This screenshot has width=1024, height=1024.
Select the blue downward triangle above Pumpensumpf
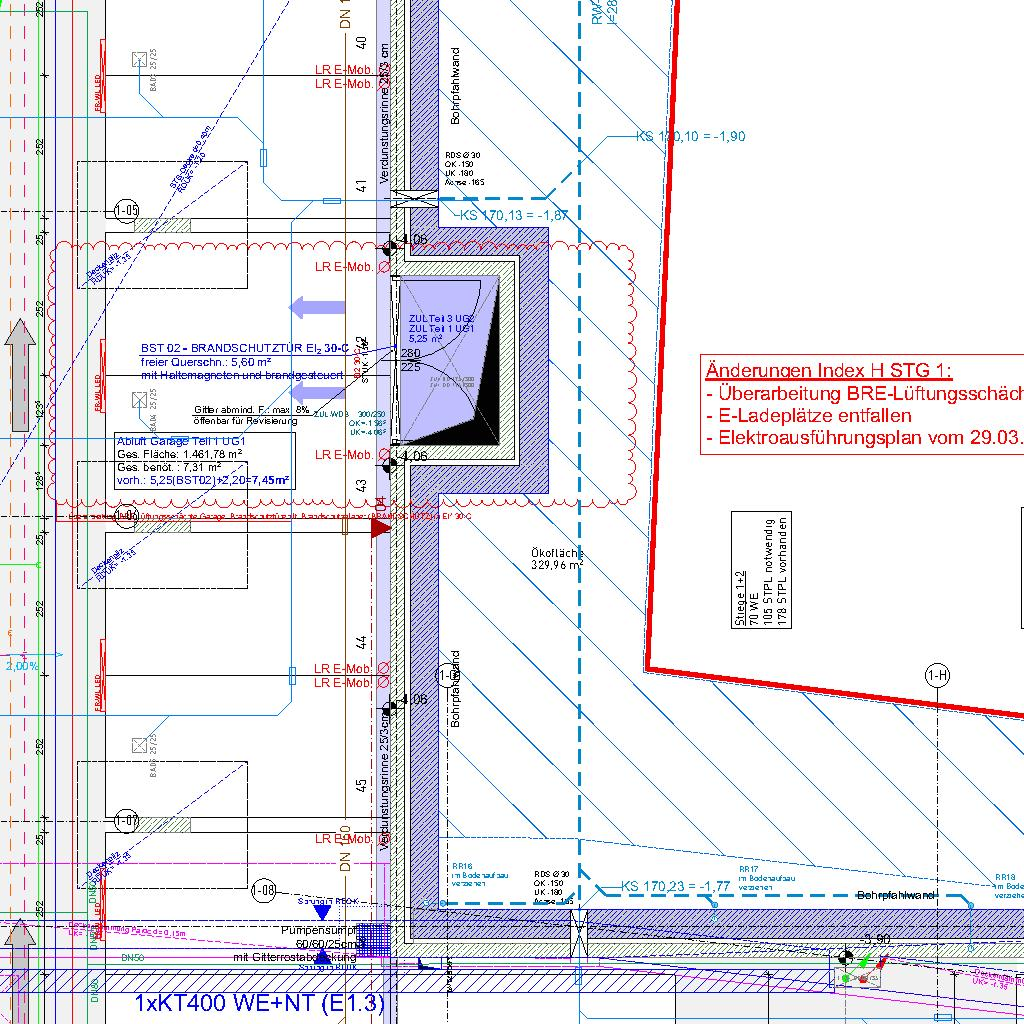(322, 912)
